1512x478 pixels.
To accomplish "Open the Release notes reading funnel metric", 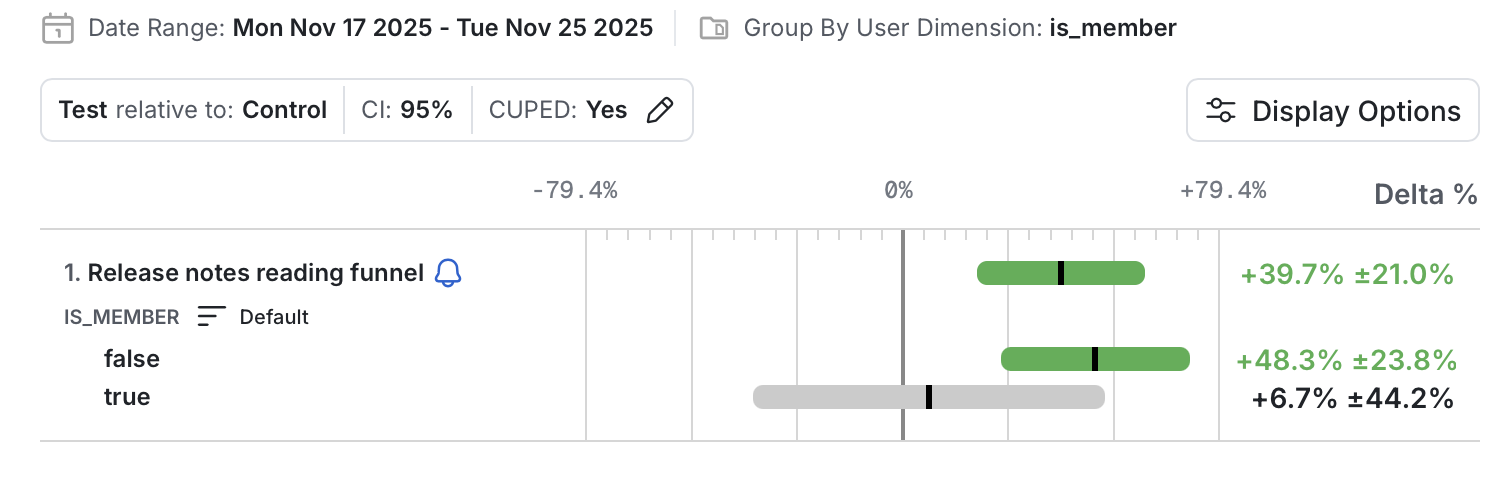I will click(x=255, y=272).
